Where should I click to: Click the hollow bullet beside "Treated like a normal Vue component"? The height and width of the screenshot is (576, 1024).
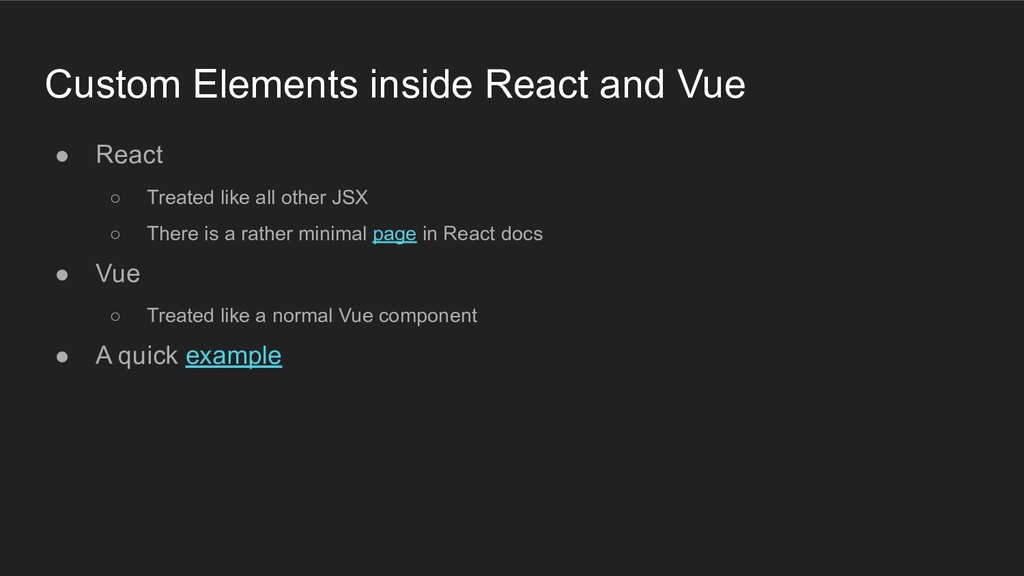(116, 317)
